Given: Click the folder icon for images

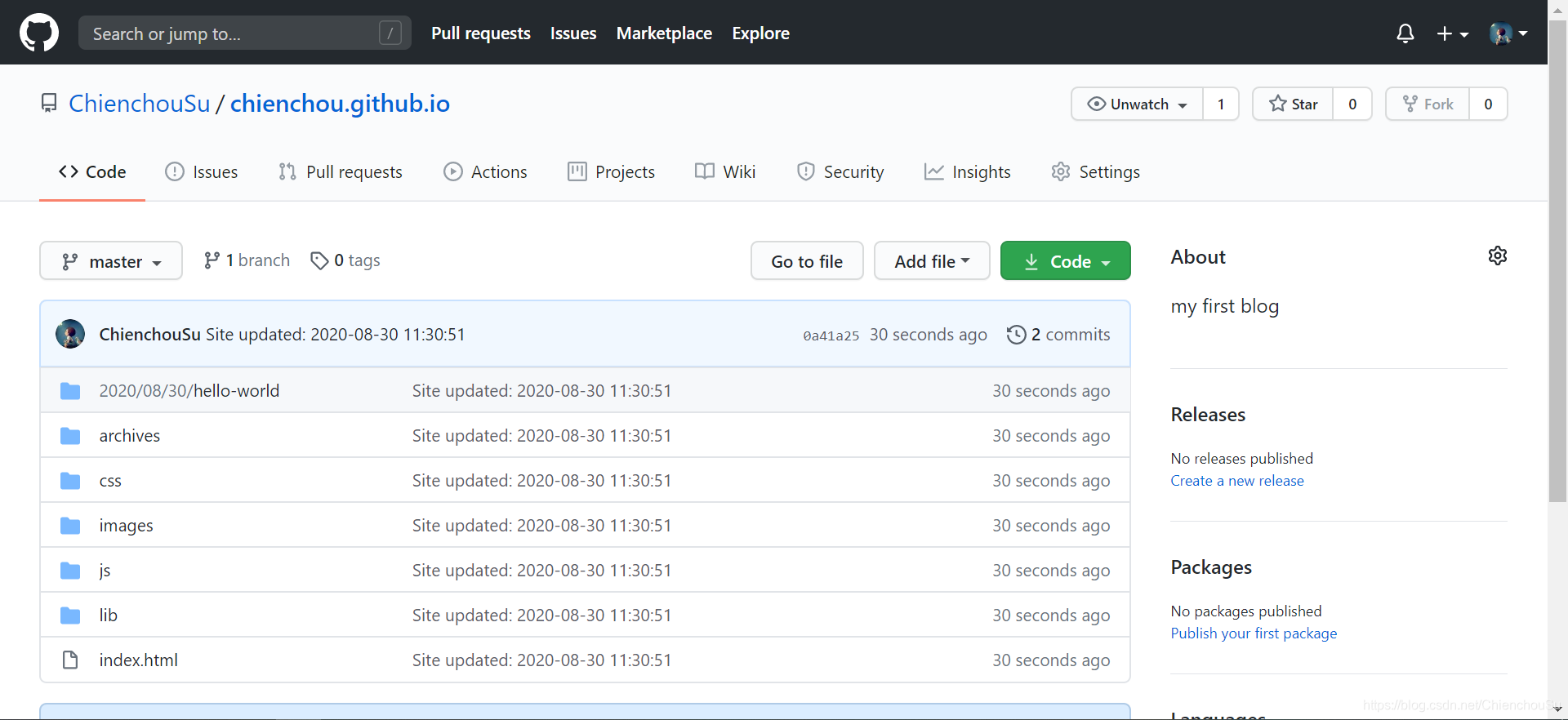Looking at the screenshot, I should (x=70, y=526).
